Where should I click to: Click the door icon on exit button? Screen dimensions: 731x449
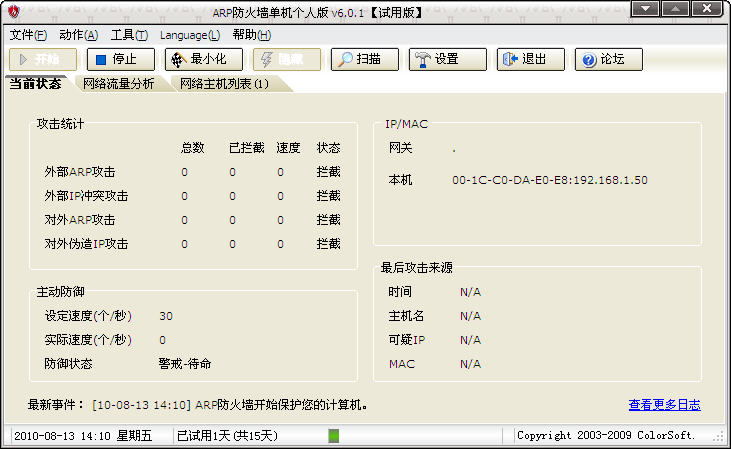(x=510, y=59)
